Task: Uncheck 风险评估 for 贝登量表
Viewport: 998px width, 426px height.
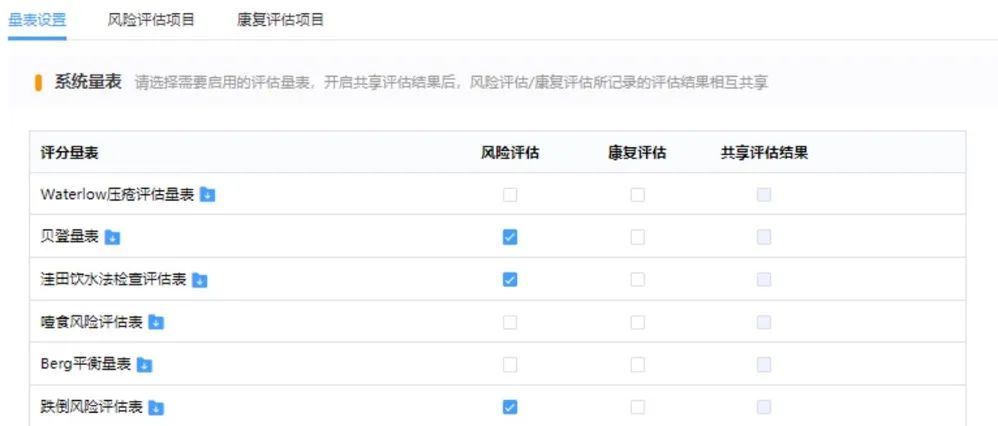Action: pos(510,237)
